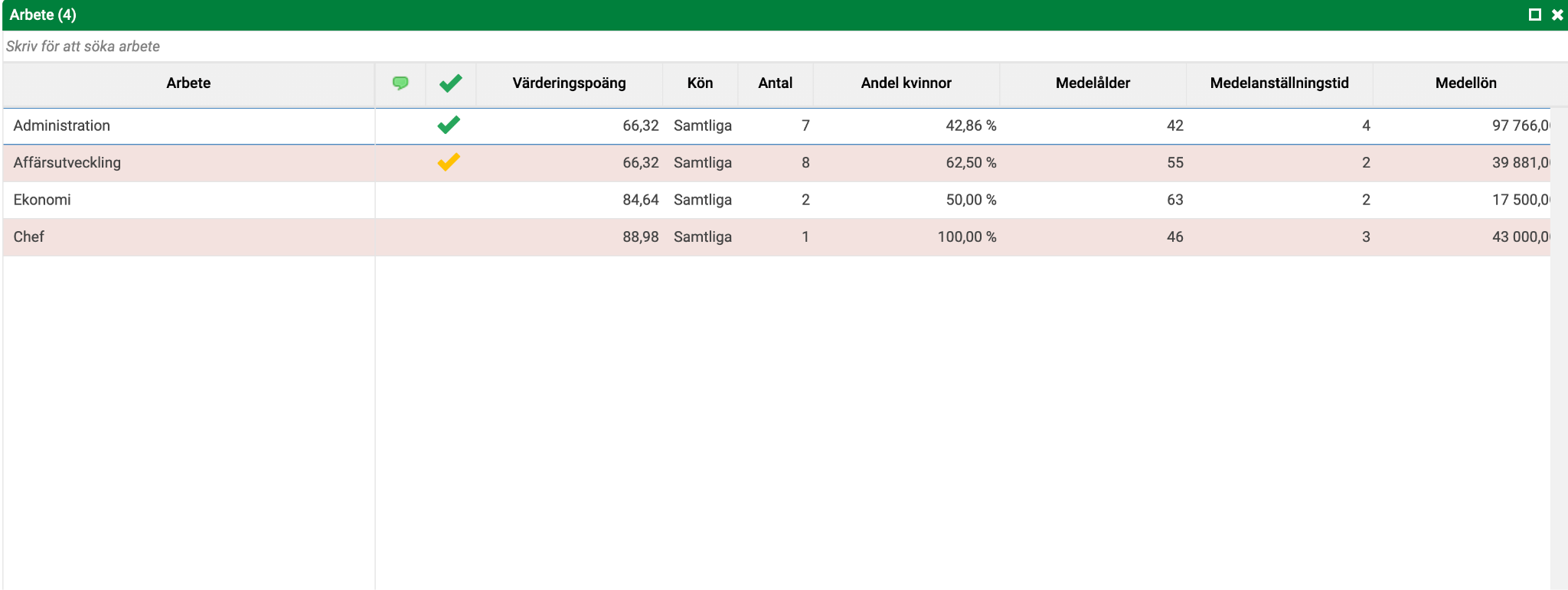The image size is (1568, 590).
Task: Select the Ekonomi row
Action: (776, 200)
